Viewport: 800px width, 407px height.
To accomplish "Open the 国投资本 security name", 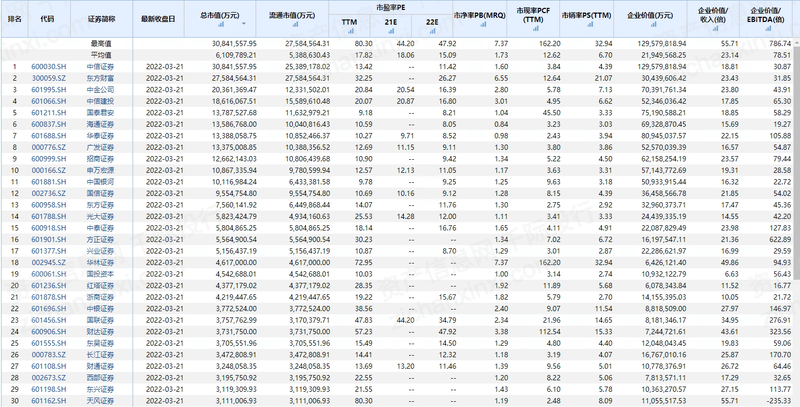I will (101, 274).
